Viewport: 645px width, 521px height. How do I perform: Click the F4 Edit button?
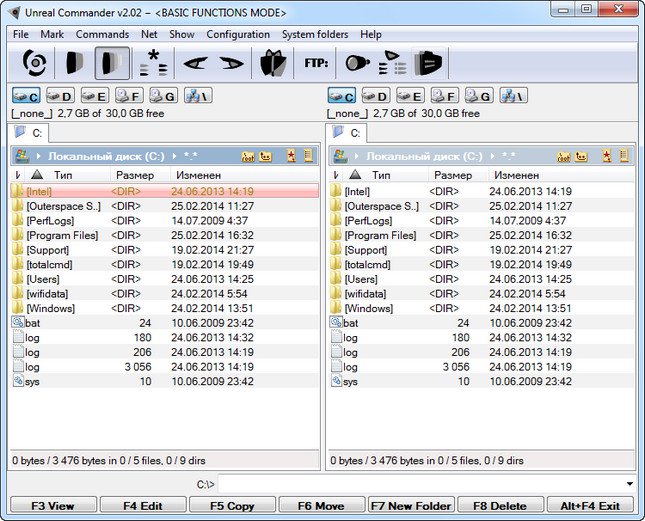tap(143, 505)
